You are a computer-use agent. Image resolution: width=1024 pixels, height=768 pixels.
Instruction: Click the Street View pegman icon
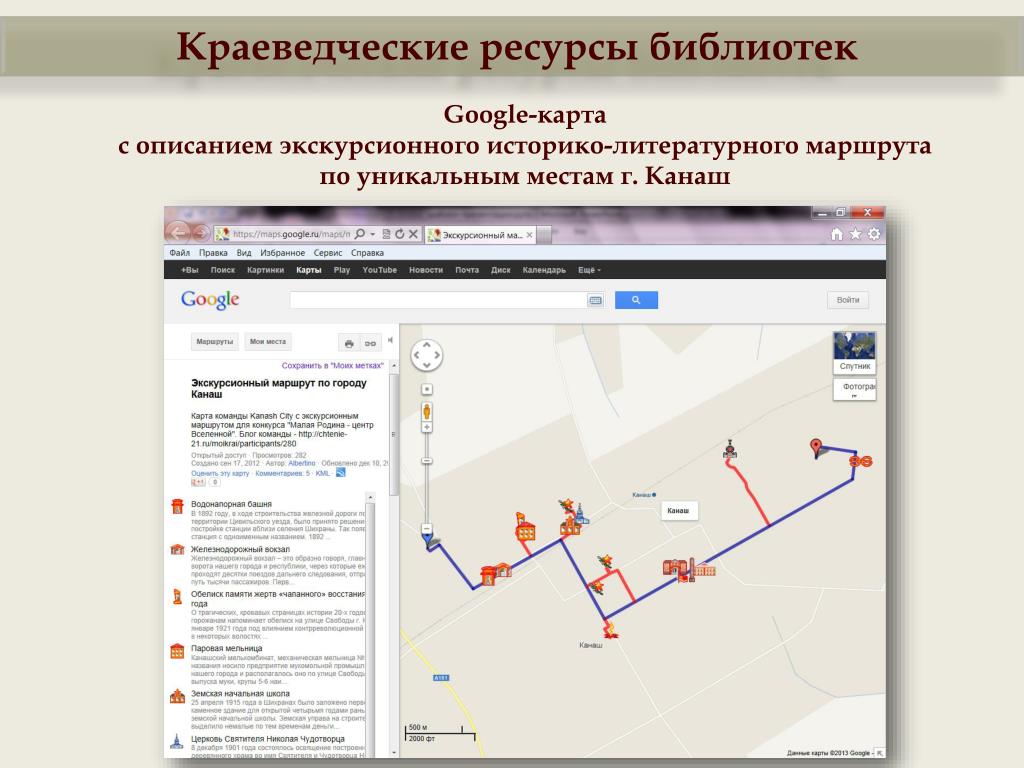[x=426, y=411]
